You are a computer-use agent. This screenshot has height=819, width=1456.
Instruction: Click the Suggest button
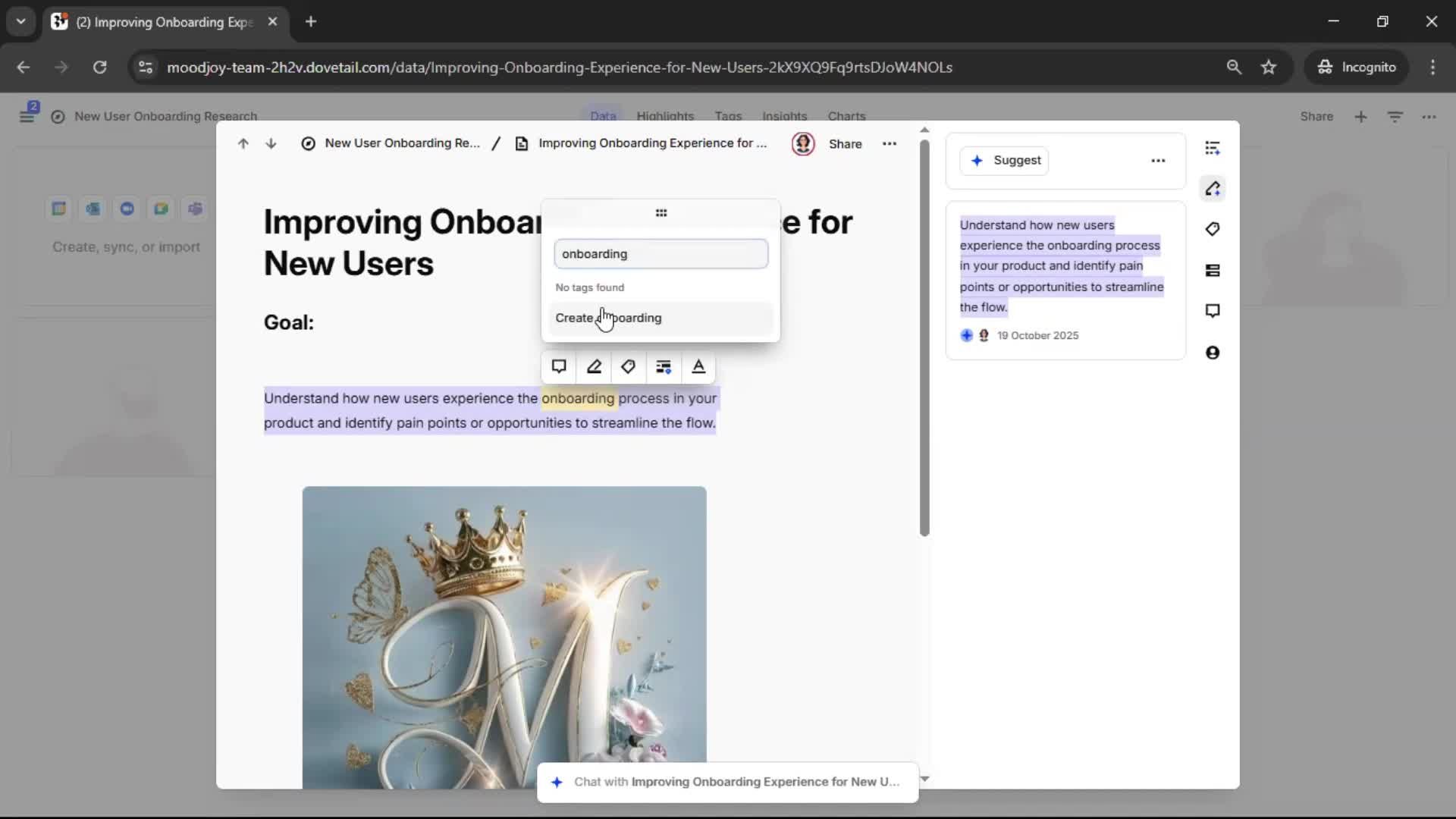(1004, 161)
